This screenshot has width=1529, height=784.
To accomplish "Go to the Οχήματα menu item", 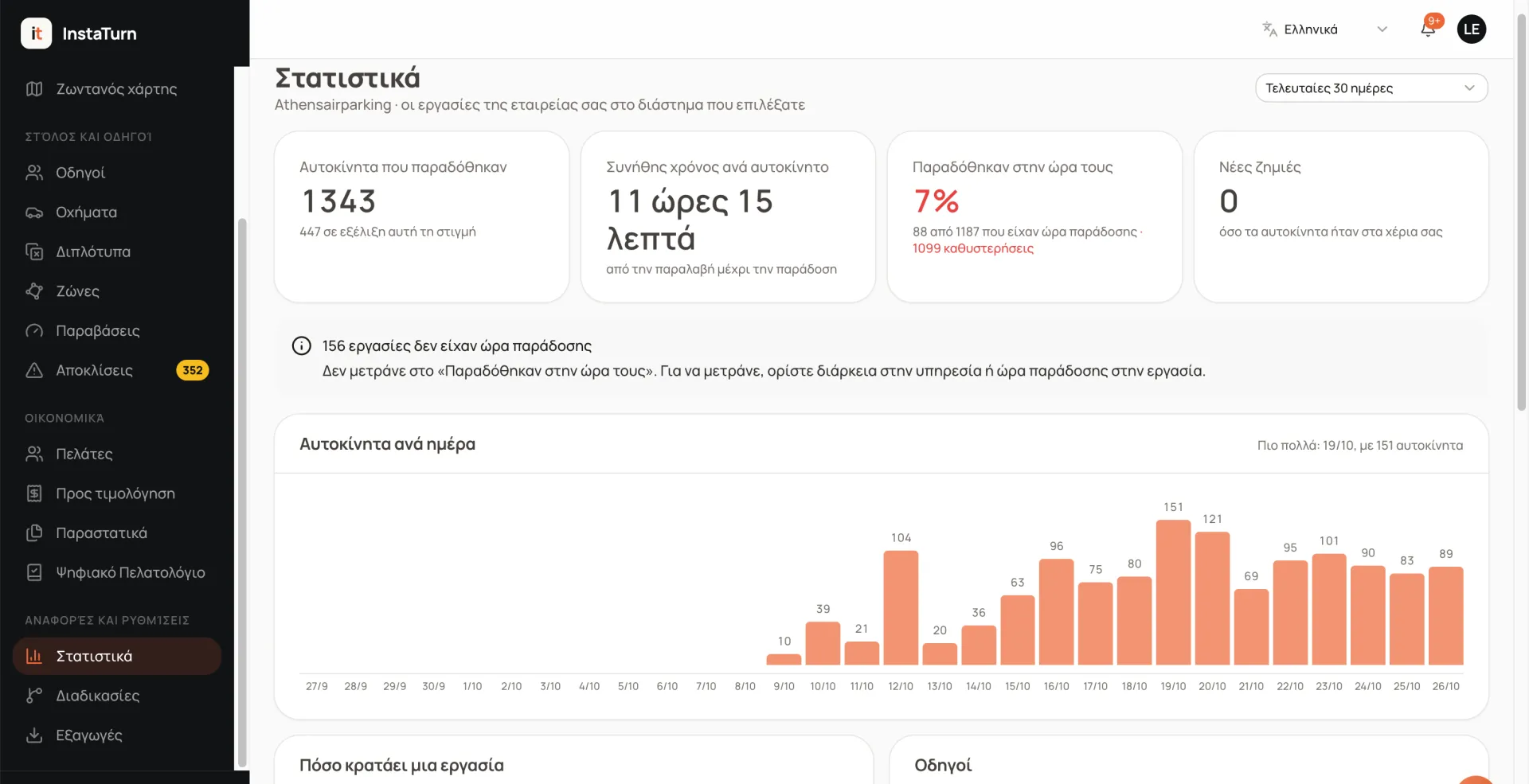I will point(117,213).
